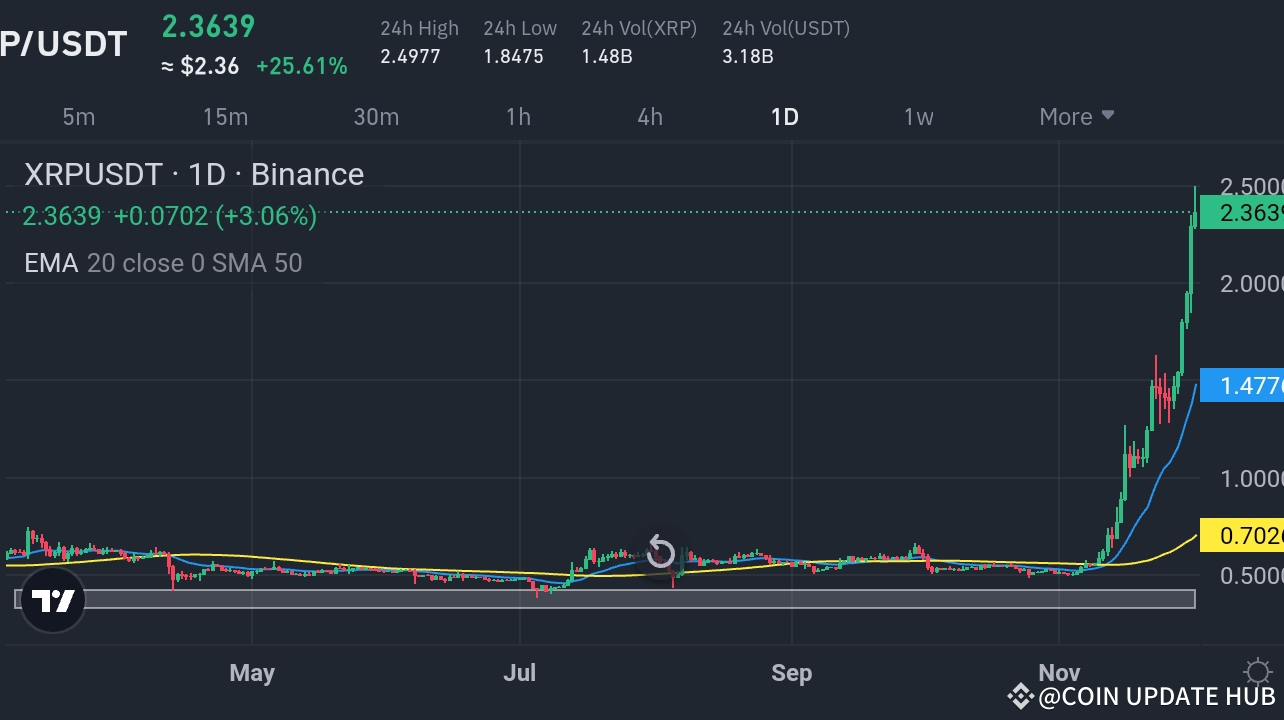This screenshot has width=1284, height=720.
Task: Click the chart range scrollbar at the bottom
Action: (600, 600)
